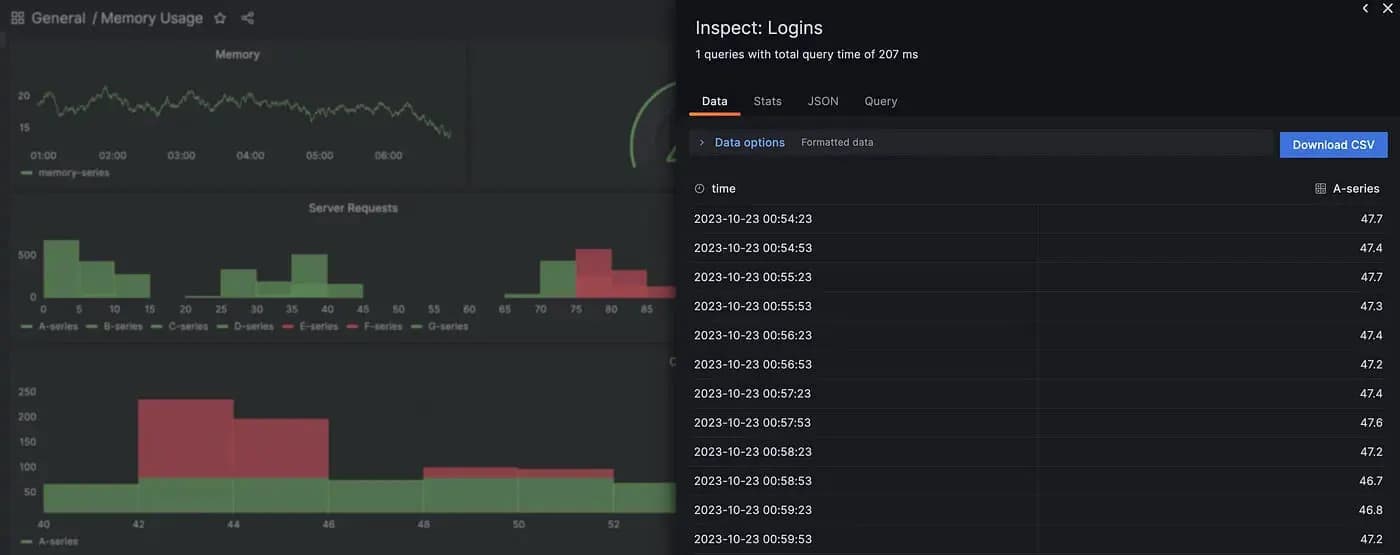The width and height of the screenshot is (1400, 555).
Task: Toggle the memory-series legend item
Action: (x=66, y=173)
